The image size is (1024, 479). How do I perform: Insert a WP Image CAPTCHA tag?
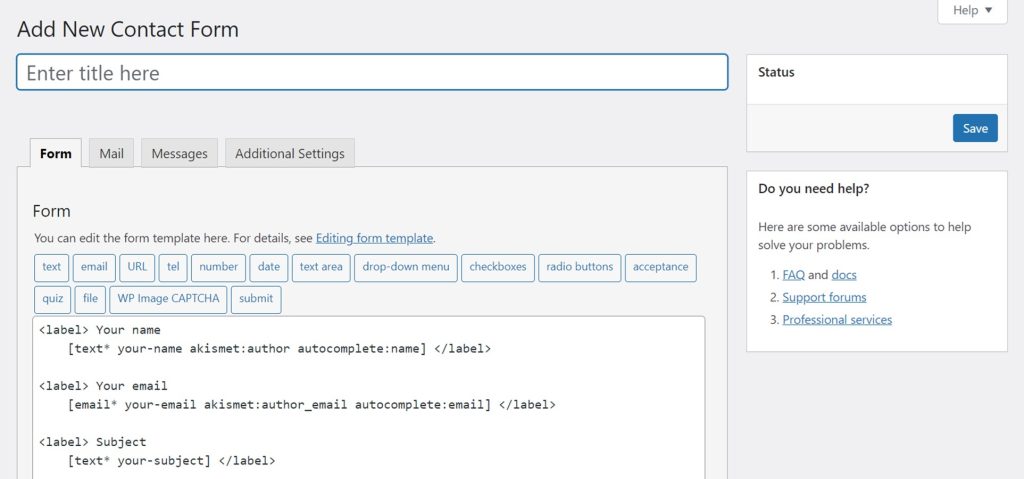[x=168, y=299]
